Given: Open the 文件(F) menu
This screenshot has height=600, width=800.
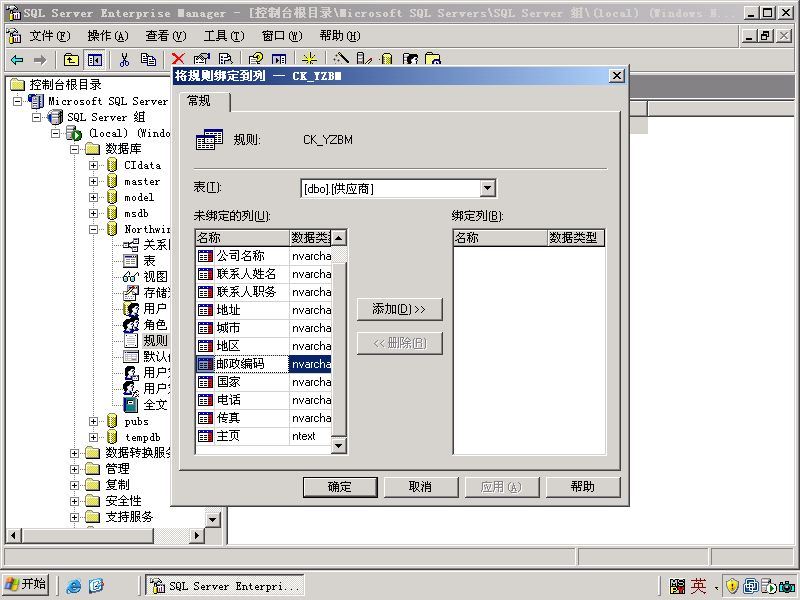Looking at the screenshot, I should point(49,36).
